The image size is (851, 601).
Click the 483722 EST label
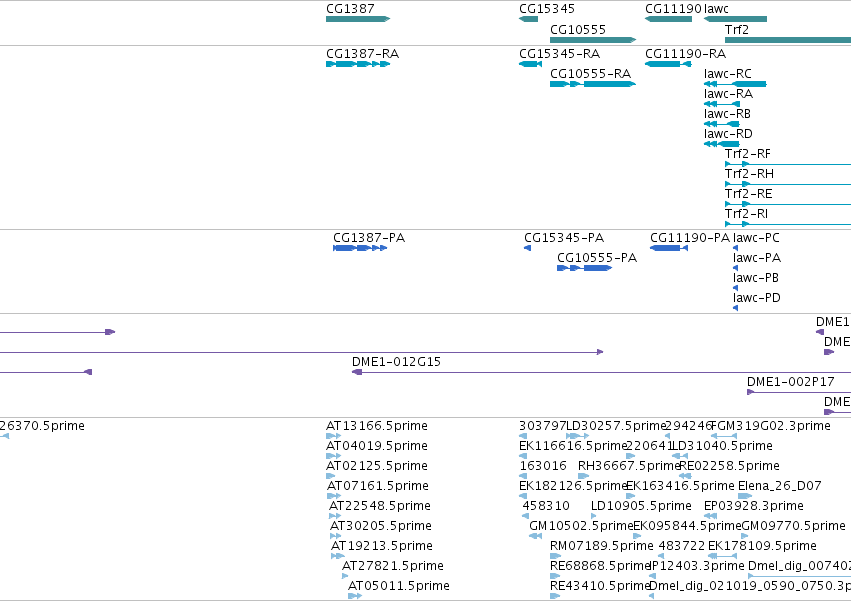tap(682, 546)
